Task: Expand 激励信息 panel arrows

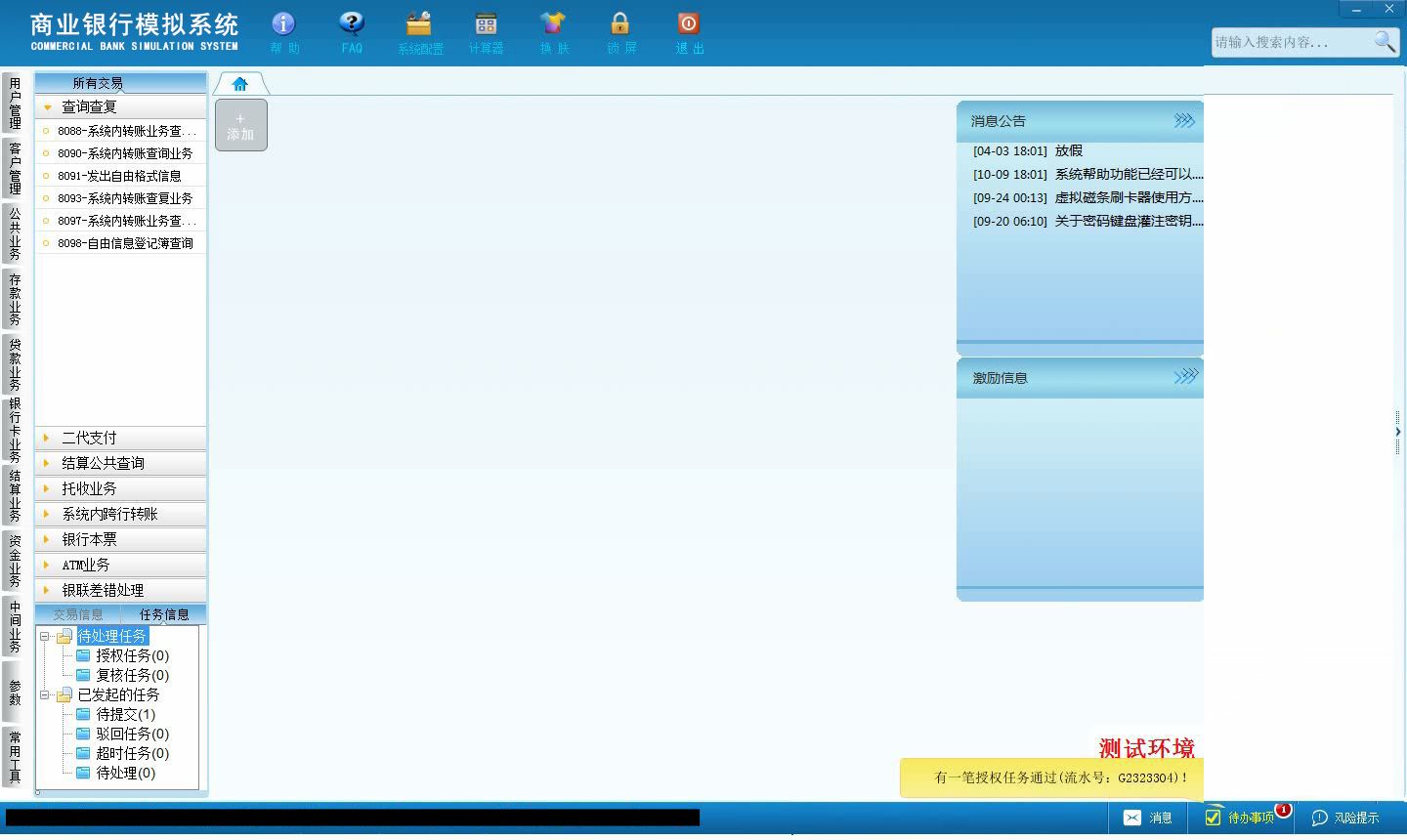Action: click(x=1185, y=376)
